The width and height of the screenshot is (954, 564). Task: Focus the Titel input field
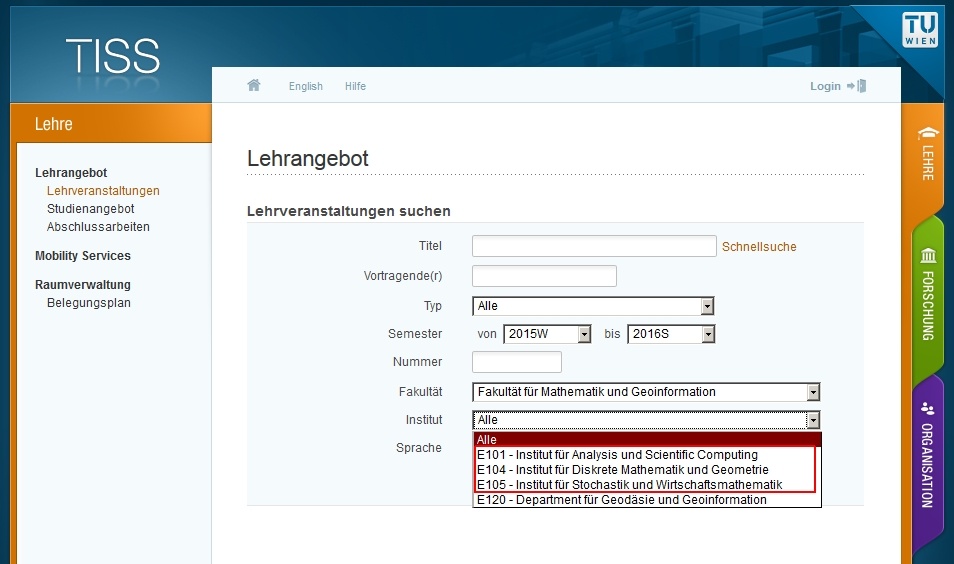click(x=594, y=246)
